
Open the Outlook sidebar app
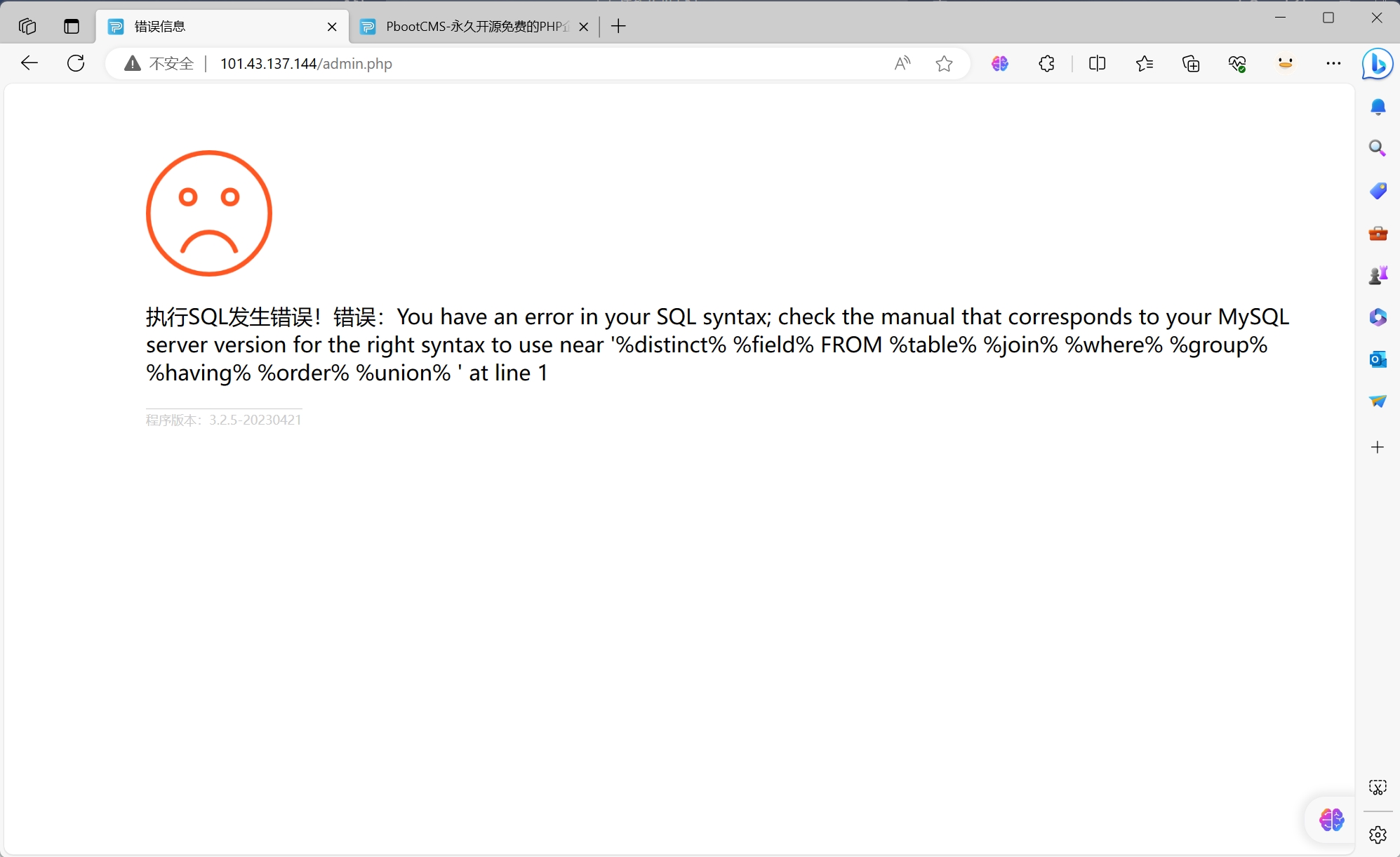(1378, 359)
